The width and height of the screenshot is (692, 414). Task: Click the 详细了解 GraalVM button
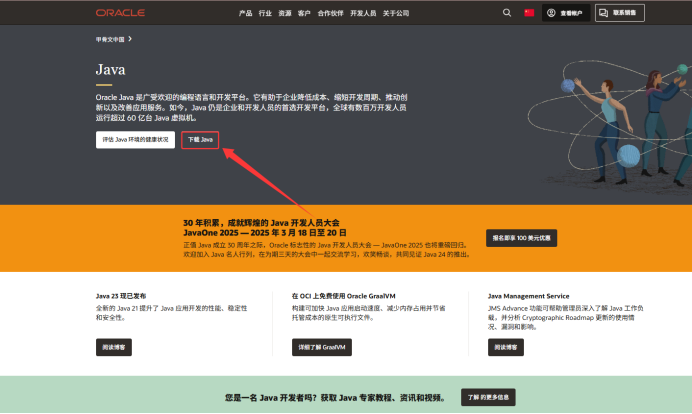click(x=322, y=347)
